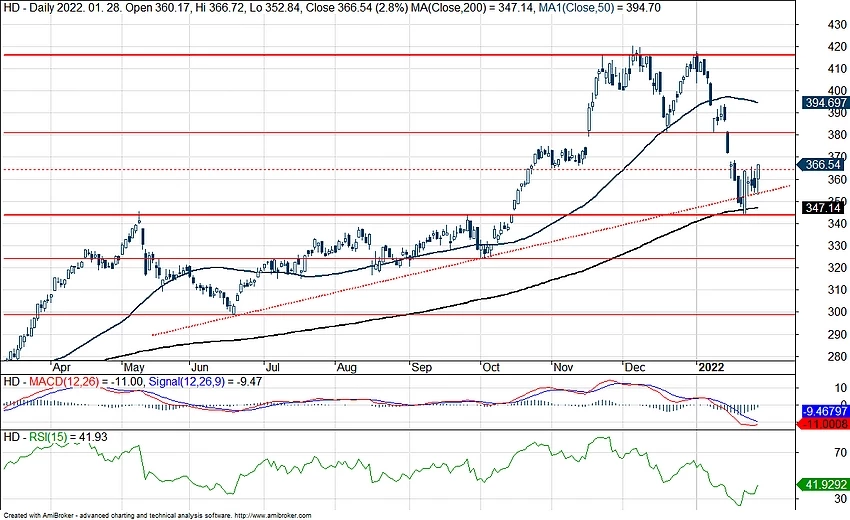Click the Signal(12,26,9) indicator title

tap(186, 382)
